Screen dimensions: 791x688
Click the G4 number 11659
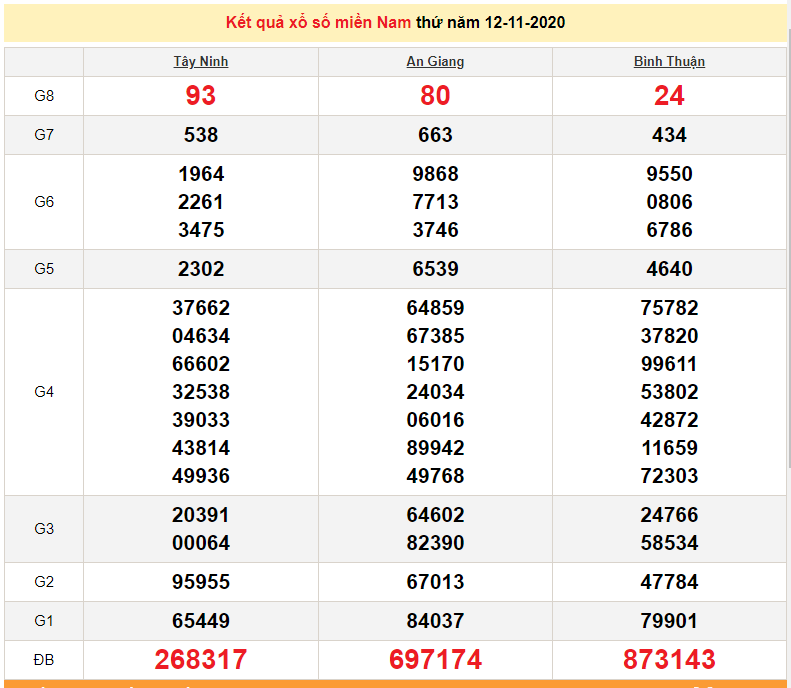tap(669, 448)
